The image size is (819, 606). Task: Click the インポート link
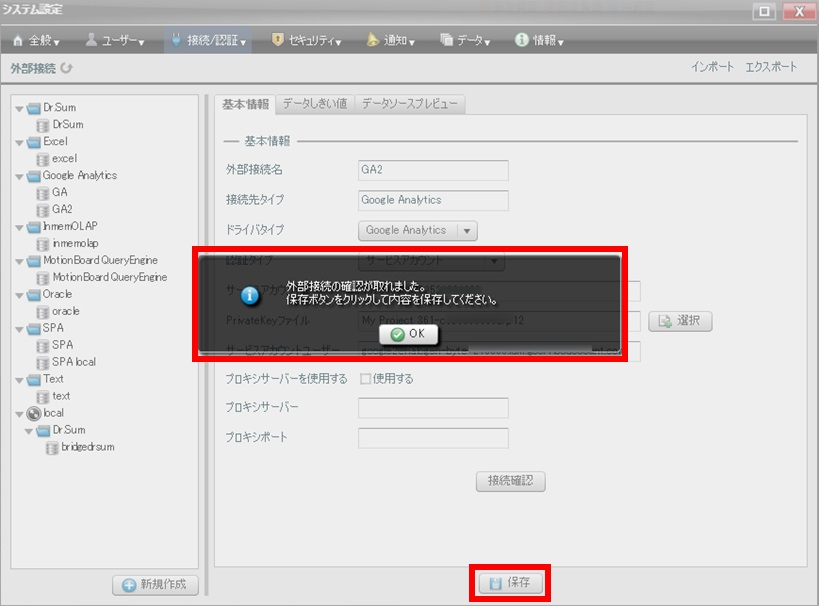pyautogui.click(x=712, y=67)
